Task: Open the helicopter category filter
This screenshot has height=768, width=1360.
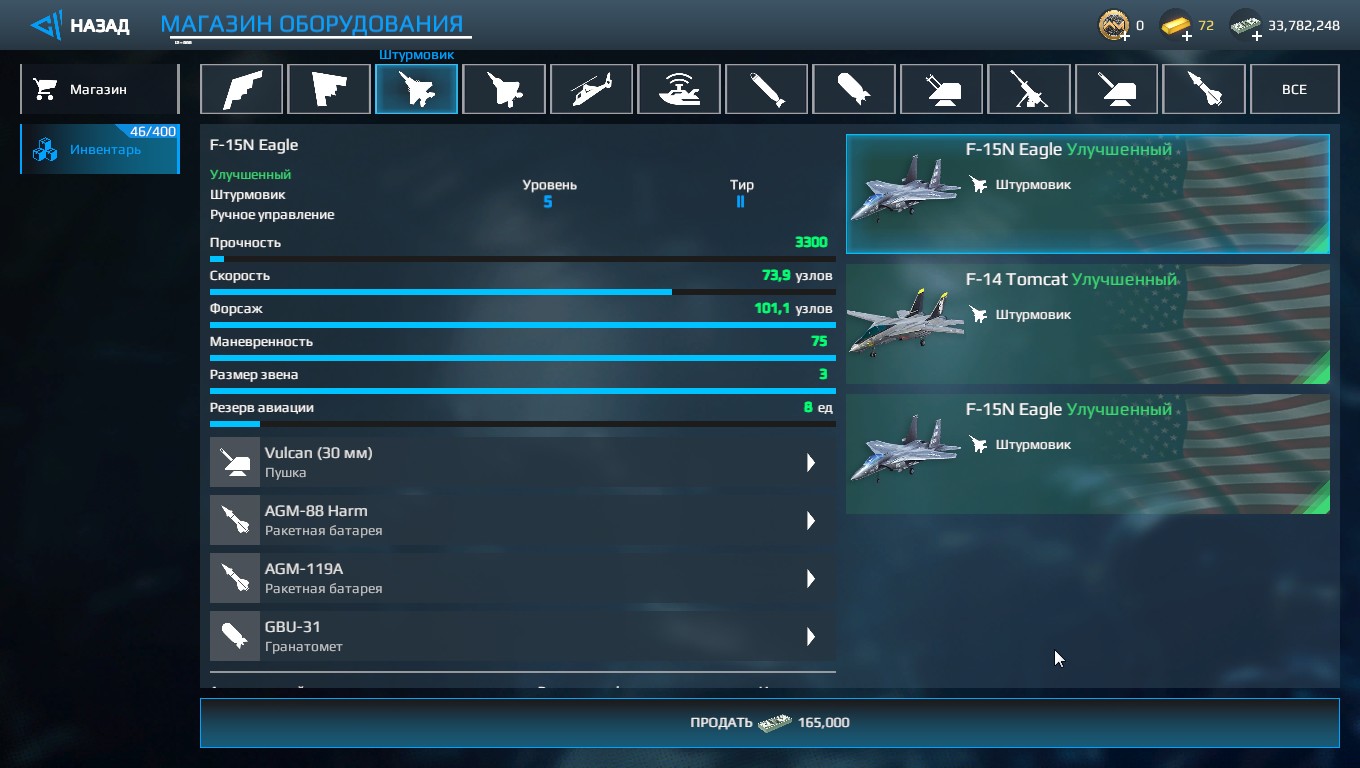Action: coord(591,89)
